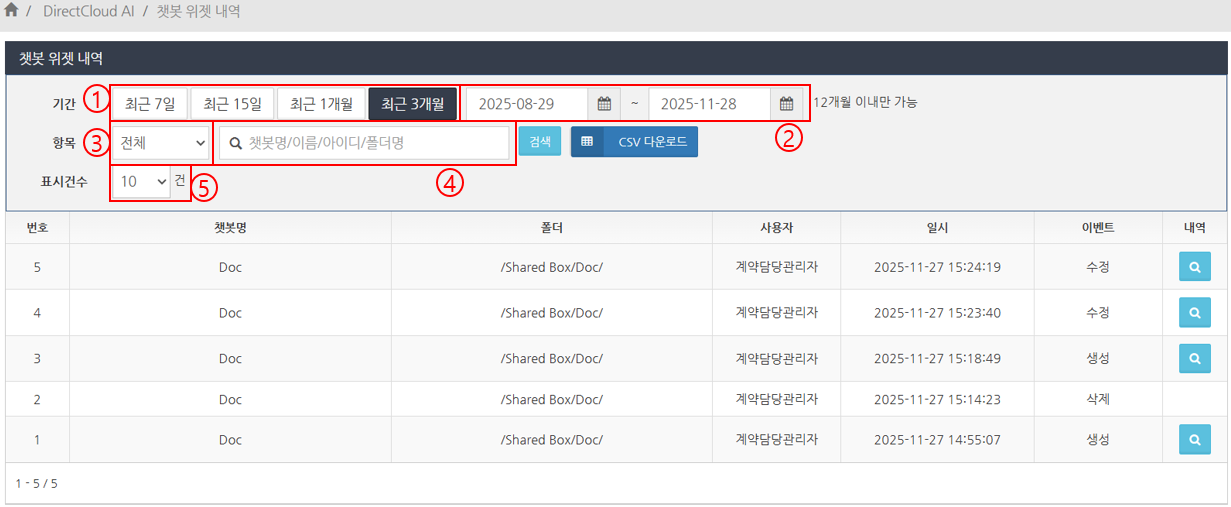Click the home icon in breadcrumb
This screenshot has width=1231, height=507.
(12, 11)
